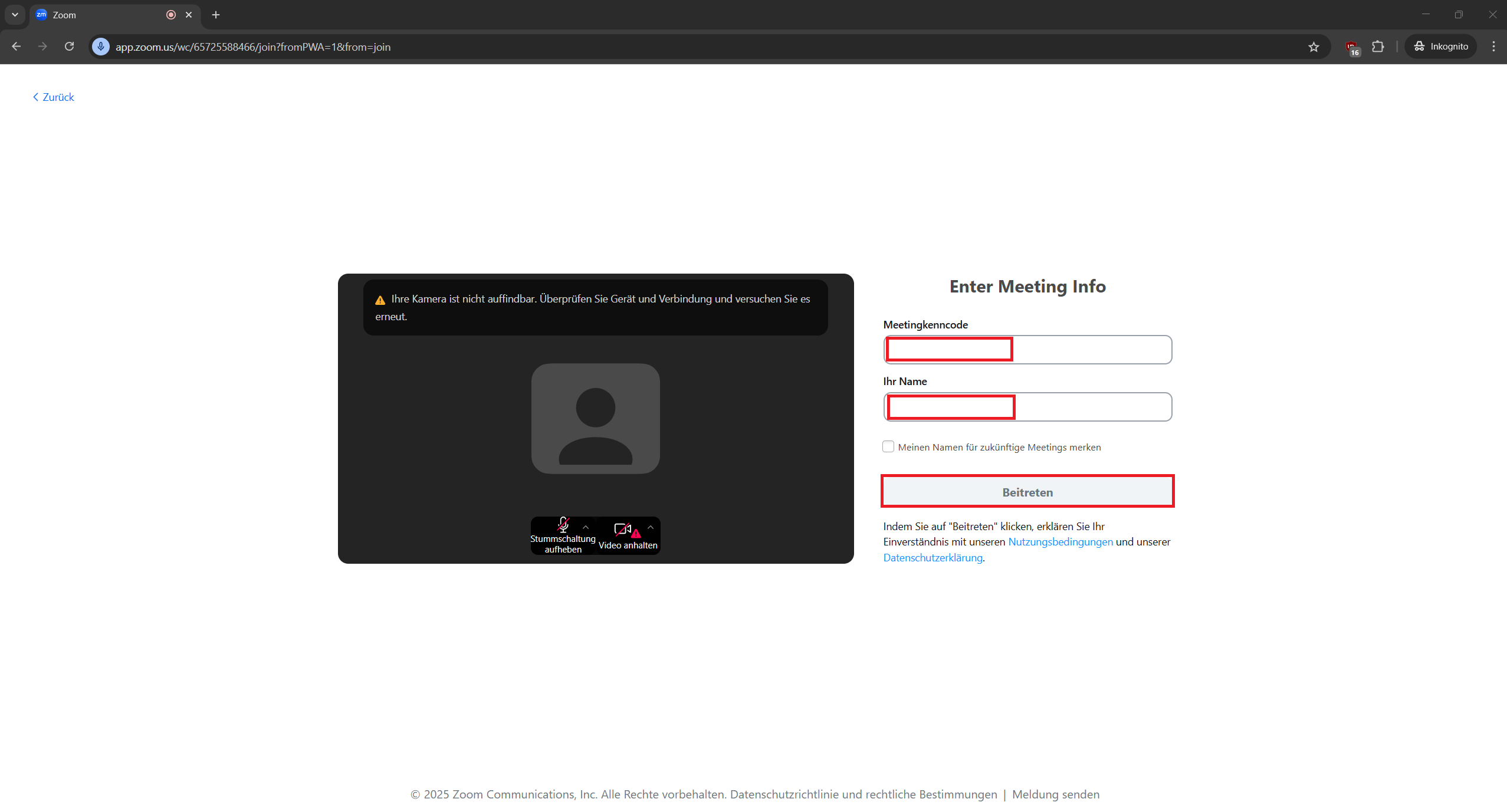Focus the Meetingkenncode input field
The height and width of the screenshot is (812, 1507).
1027,350
